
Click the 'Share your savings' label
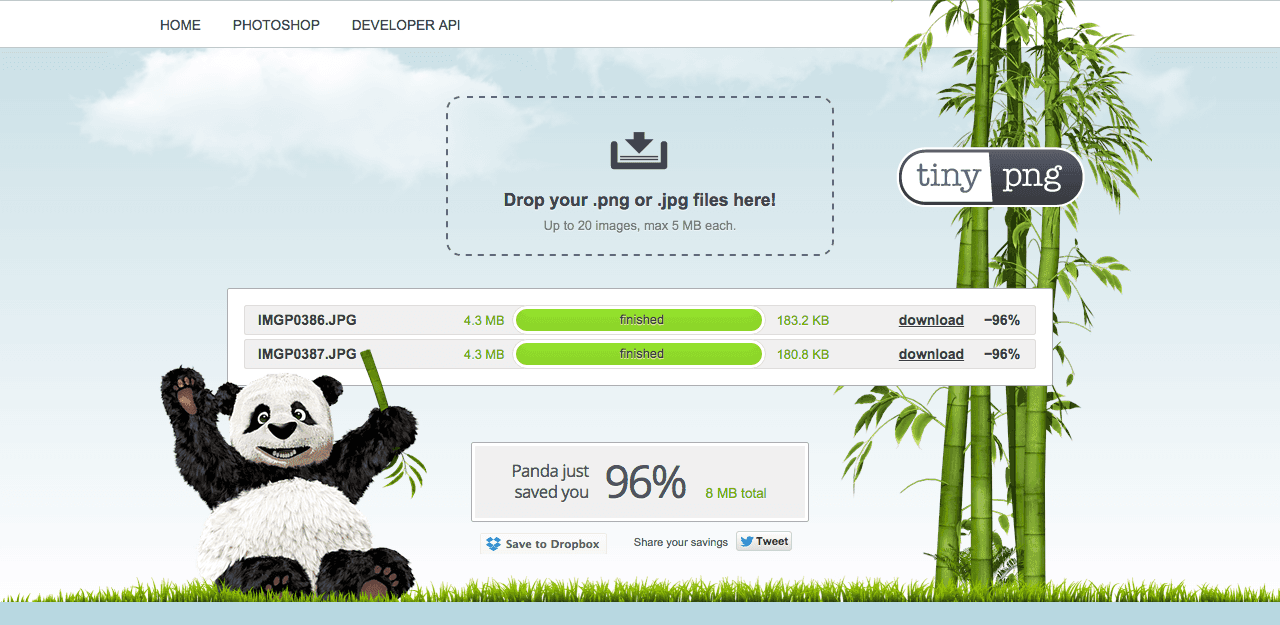point(681,542)
